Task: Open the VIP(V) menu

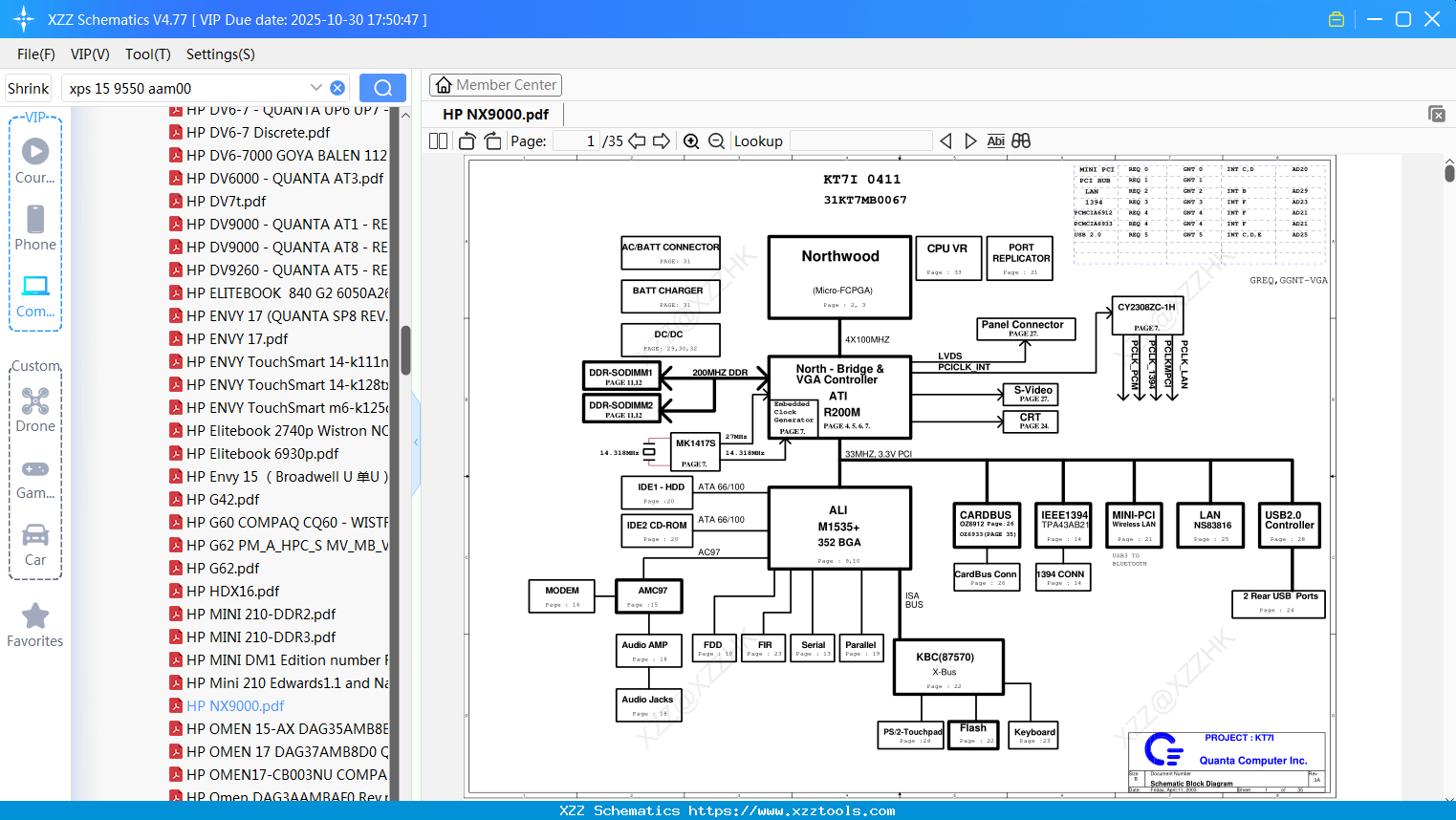Action: tap(90, 54)
